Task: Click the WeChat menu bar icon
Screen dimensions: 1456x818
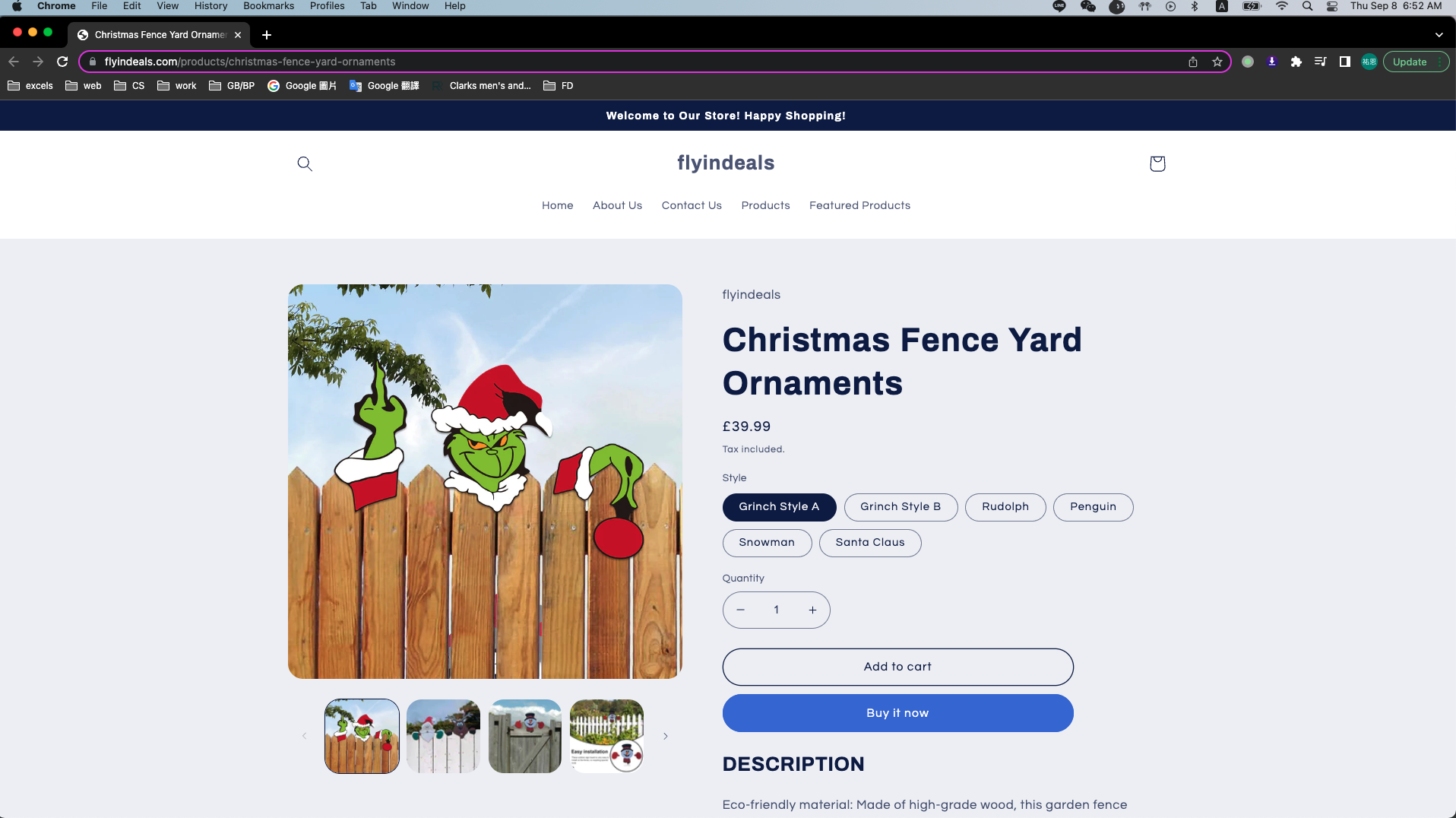Action: tap(1088, 6)
